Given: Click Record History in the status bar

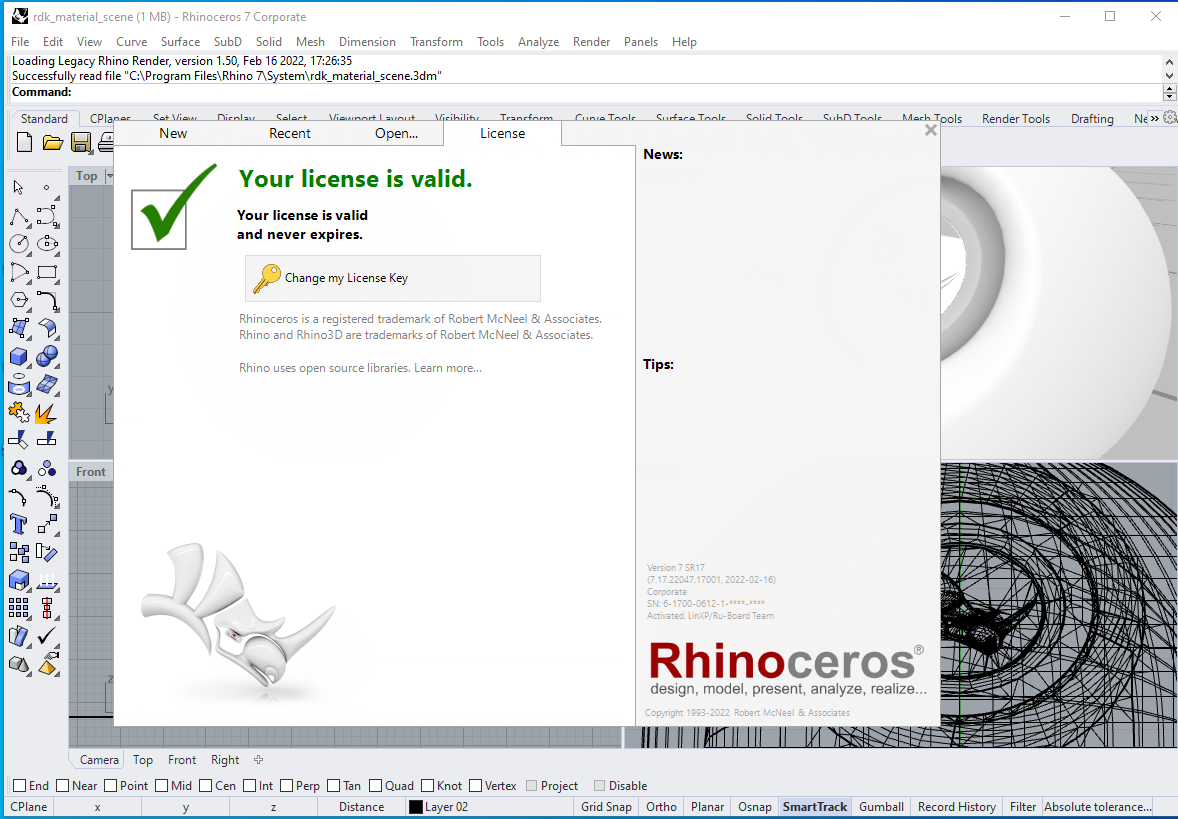Looking at the screenshot, I should pyautogui.click(x=956, y=807).
